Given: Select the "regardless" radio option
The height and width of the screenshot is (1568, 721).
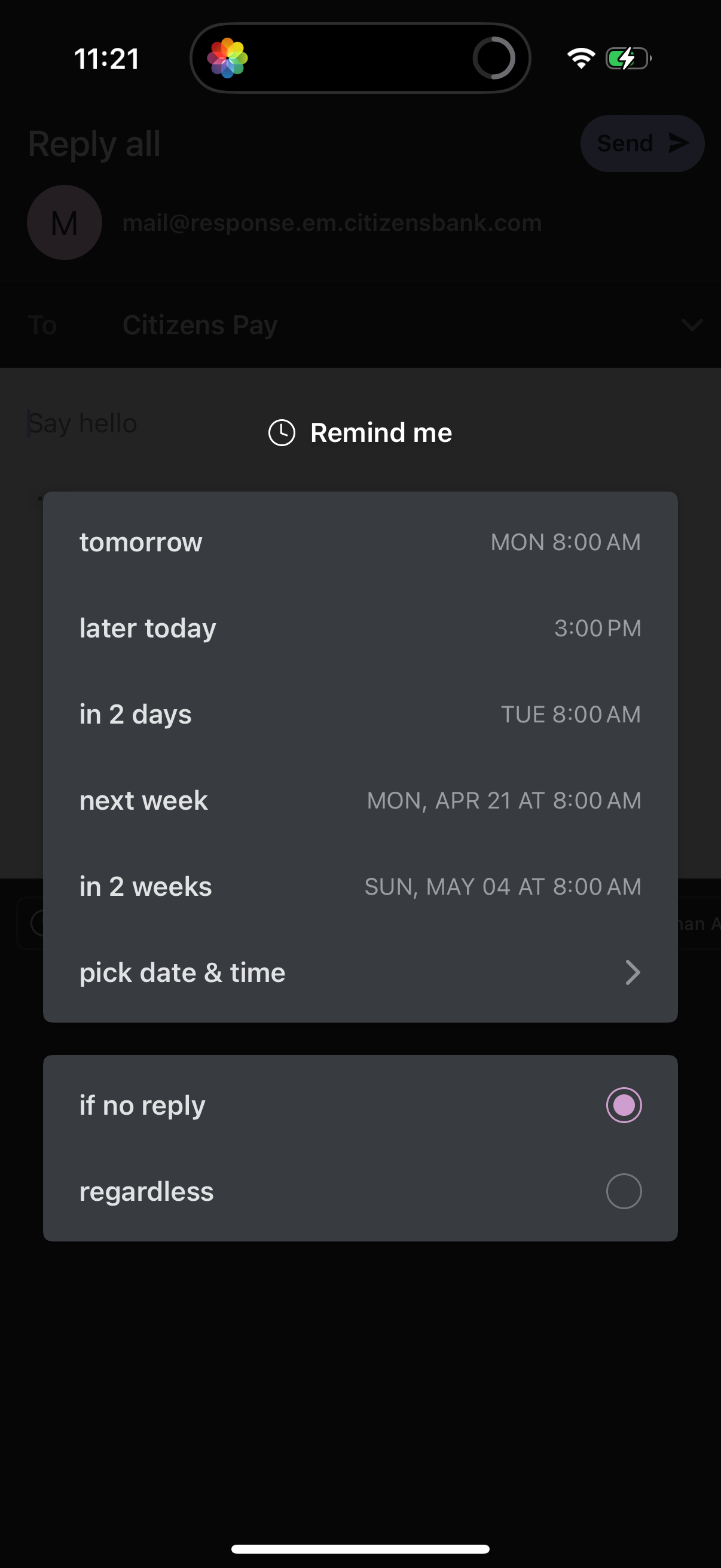Looking at the screenshot, I should point(624,1191).
